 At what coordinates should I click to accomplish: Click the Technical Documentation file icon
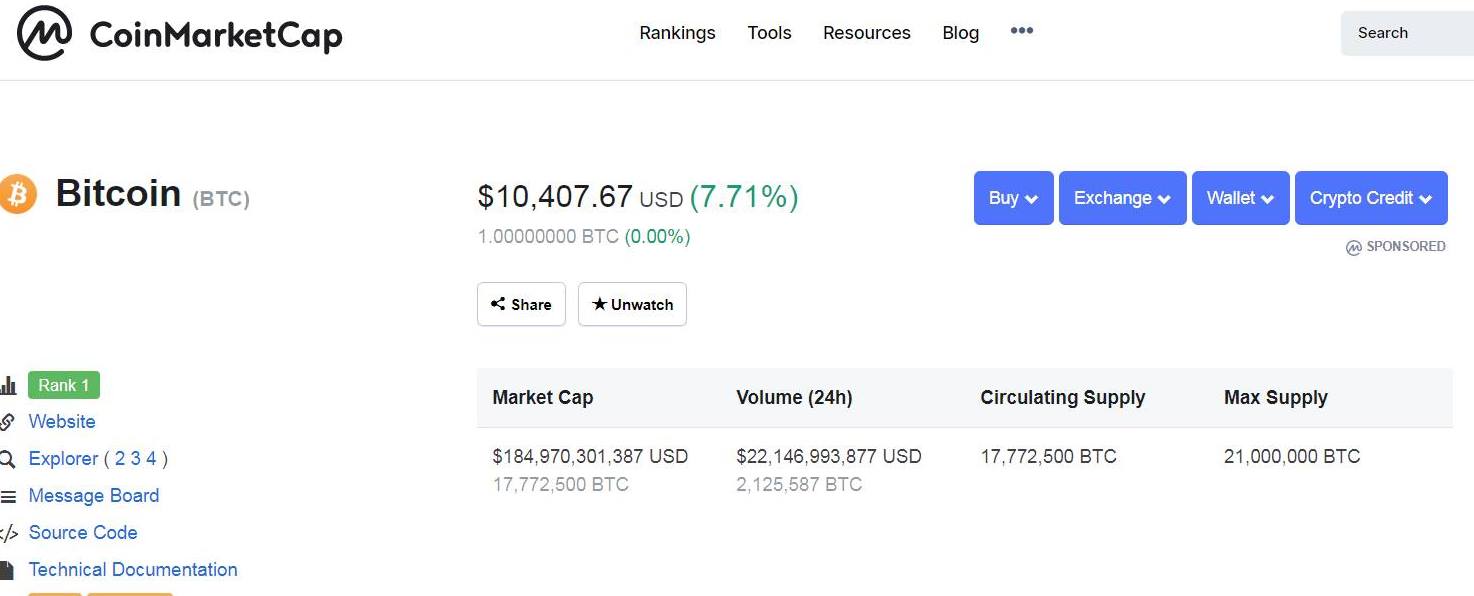[x=7, y=570]
